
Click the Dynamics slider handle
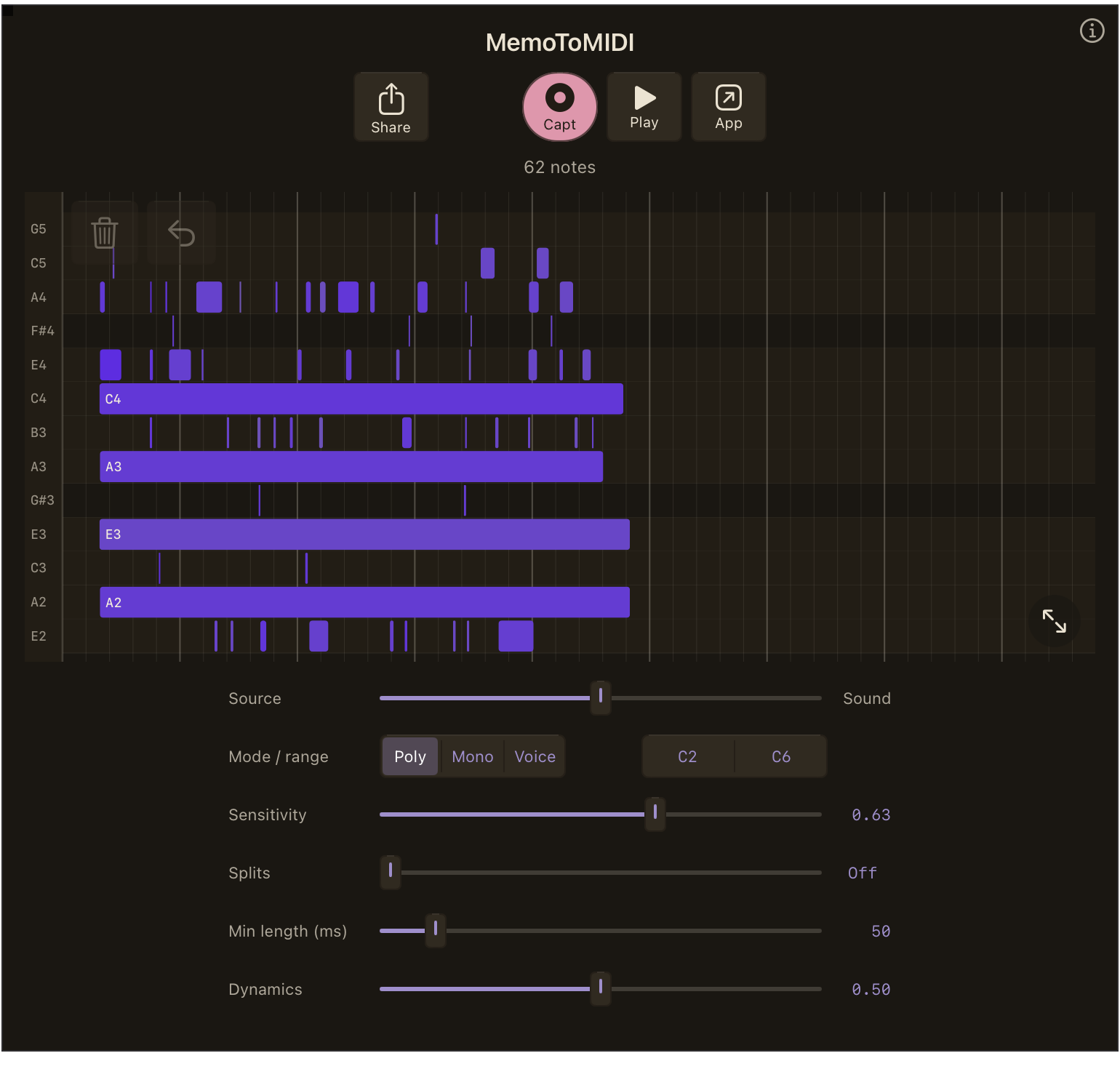[x=601, y=988]
